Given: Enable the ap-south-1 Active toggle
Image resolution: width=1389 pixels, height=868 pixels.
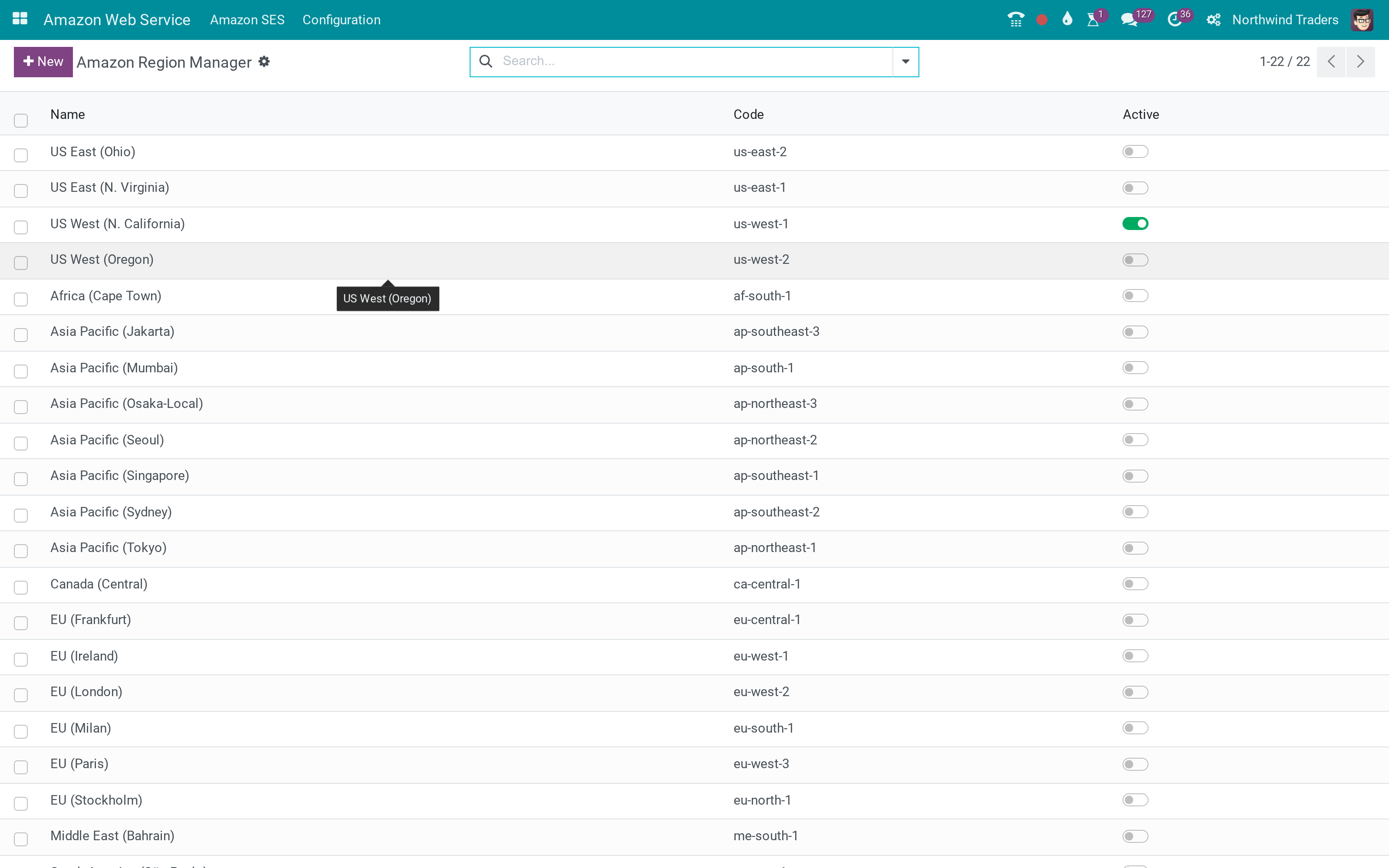Looking at the screenshot, I should point(1135,368).
